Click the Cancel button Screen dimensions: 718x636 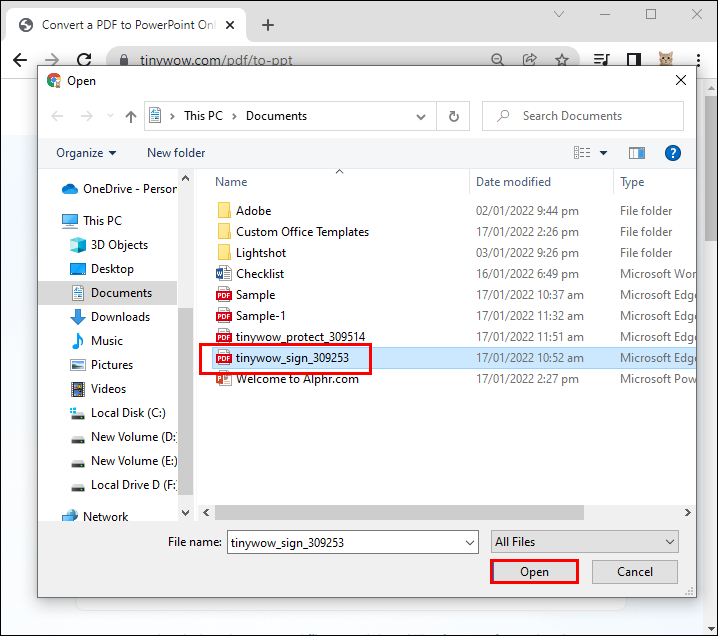click(635, 572)
